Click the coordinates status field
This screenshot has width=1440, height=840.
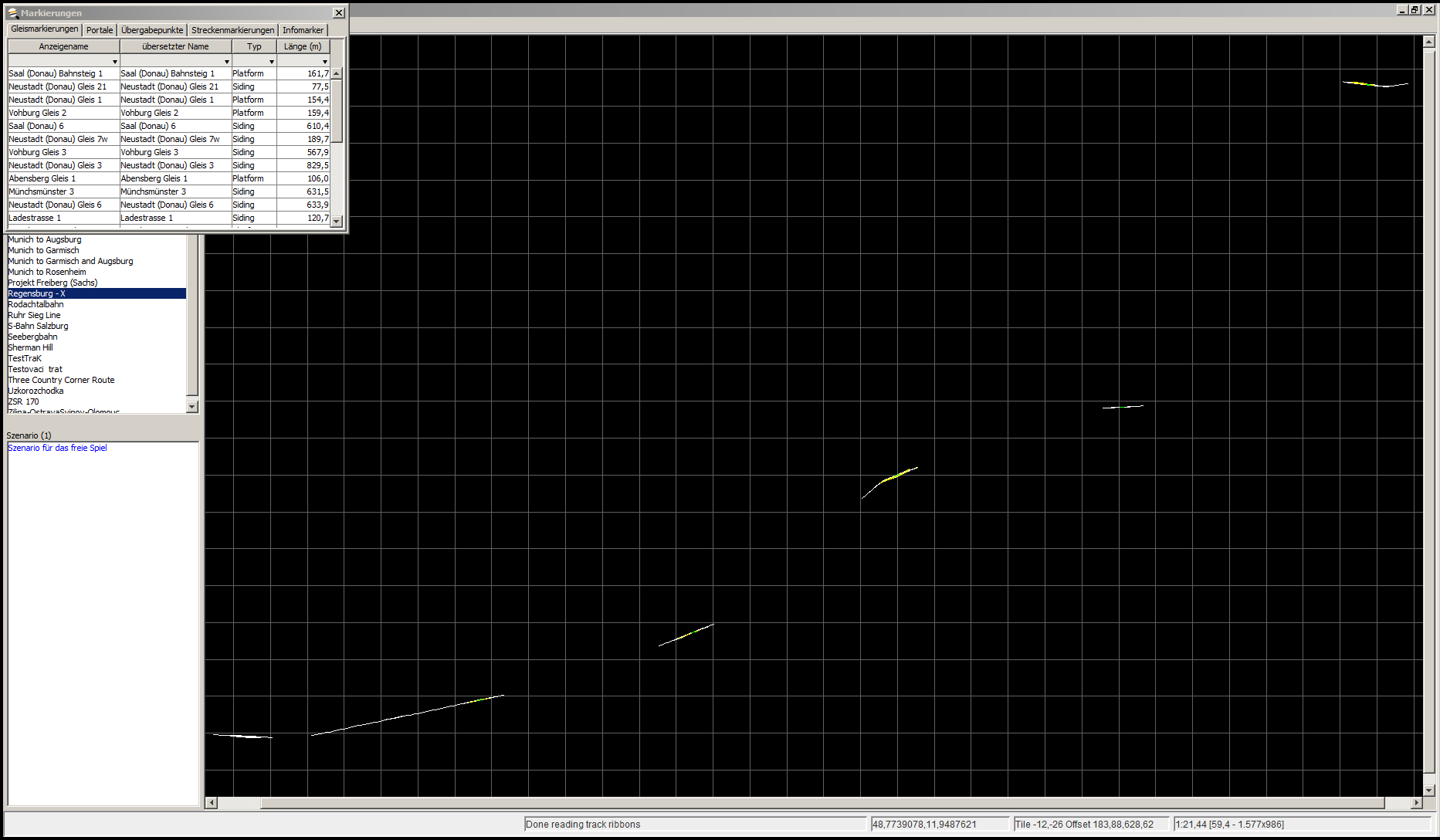[940, 824]
